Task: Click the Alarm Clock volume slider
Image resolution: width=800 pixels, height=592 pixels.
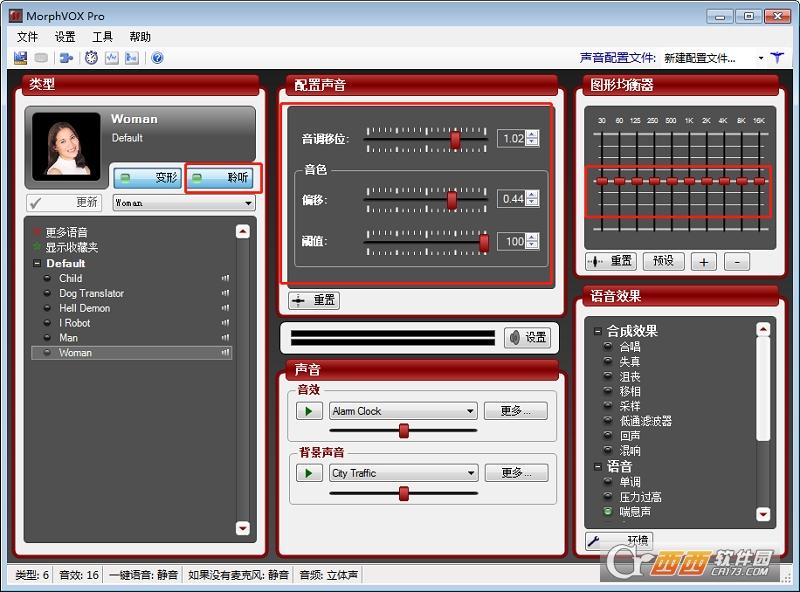Action: [404, 431]
